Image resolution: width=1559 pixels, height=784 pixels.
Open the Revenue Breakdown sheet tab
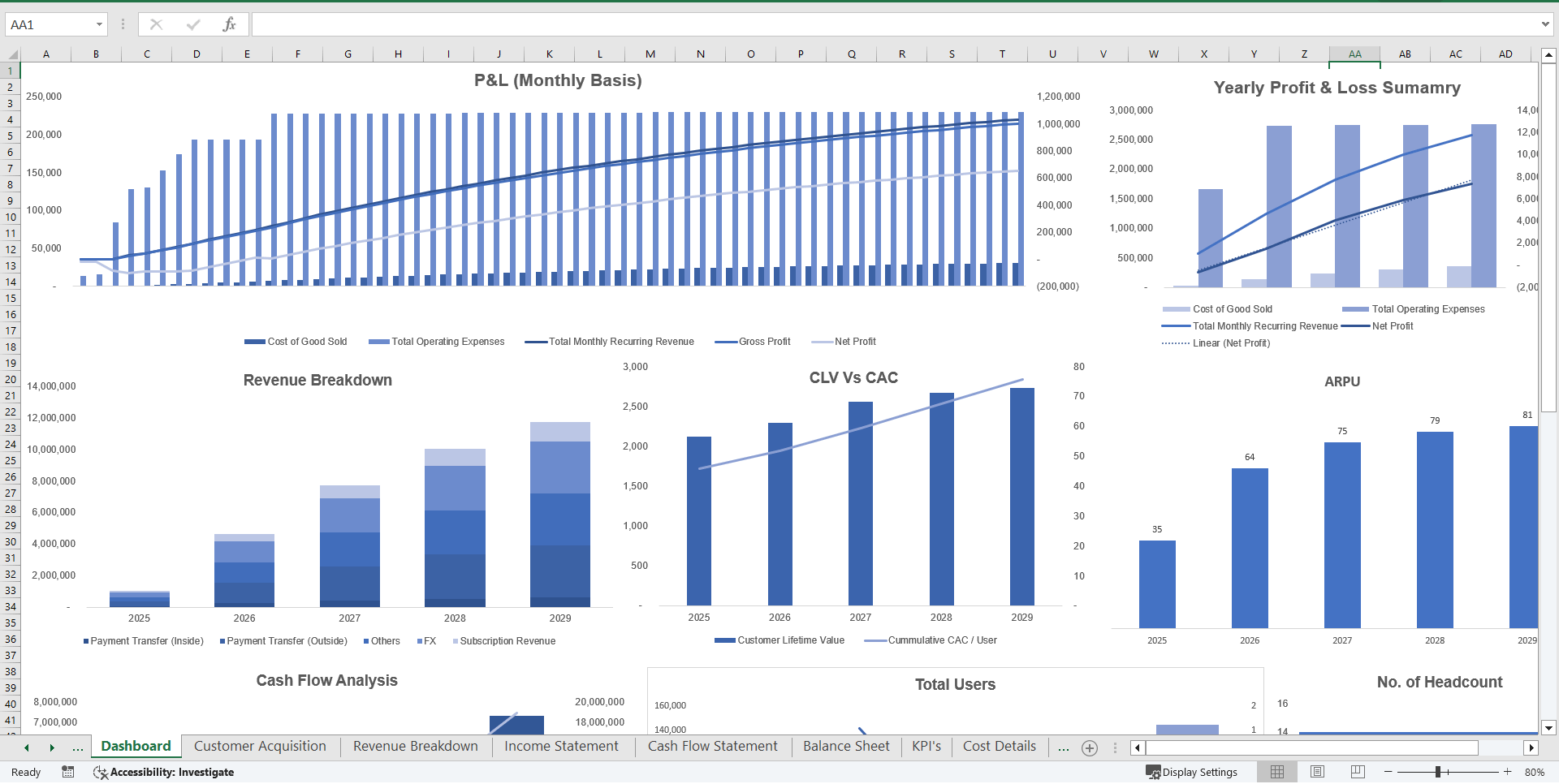[415, 746]
